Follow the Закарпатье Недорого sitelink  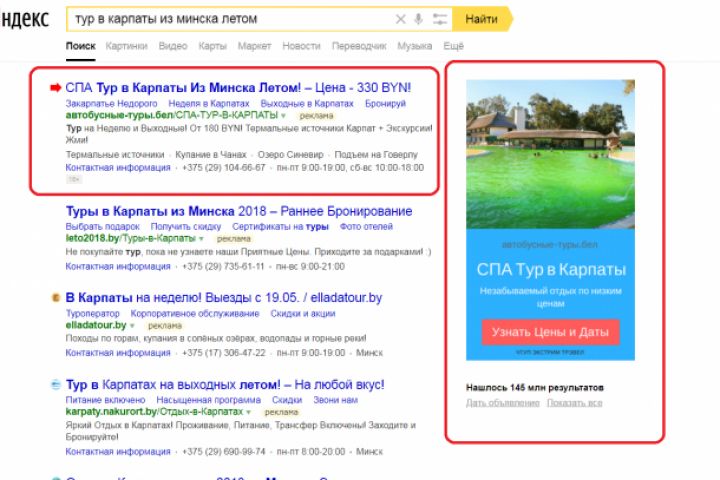(x=112, y=103)
